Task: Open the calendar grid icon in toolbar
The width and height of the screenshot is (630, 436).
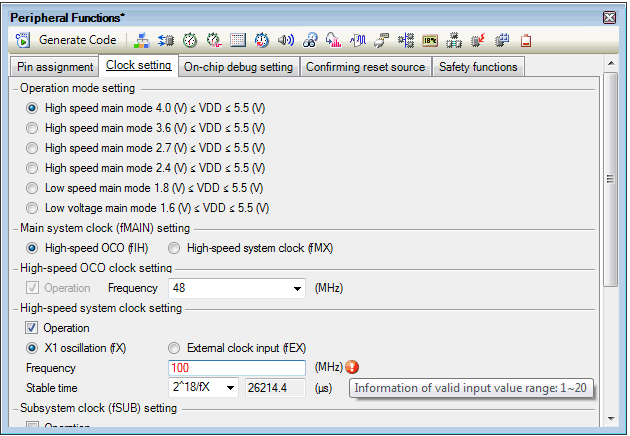Action: tap(238, 41)
